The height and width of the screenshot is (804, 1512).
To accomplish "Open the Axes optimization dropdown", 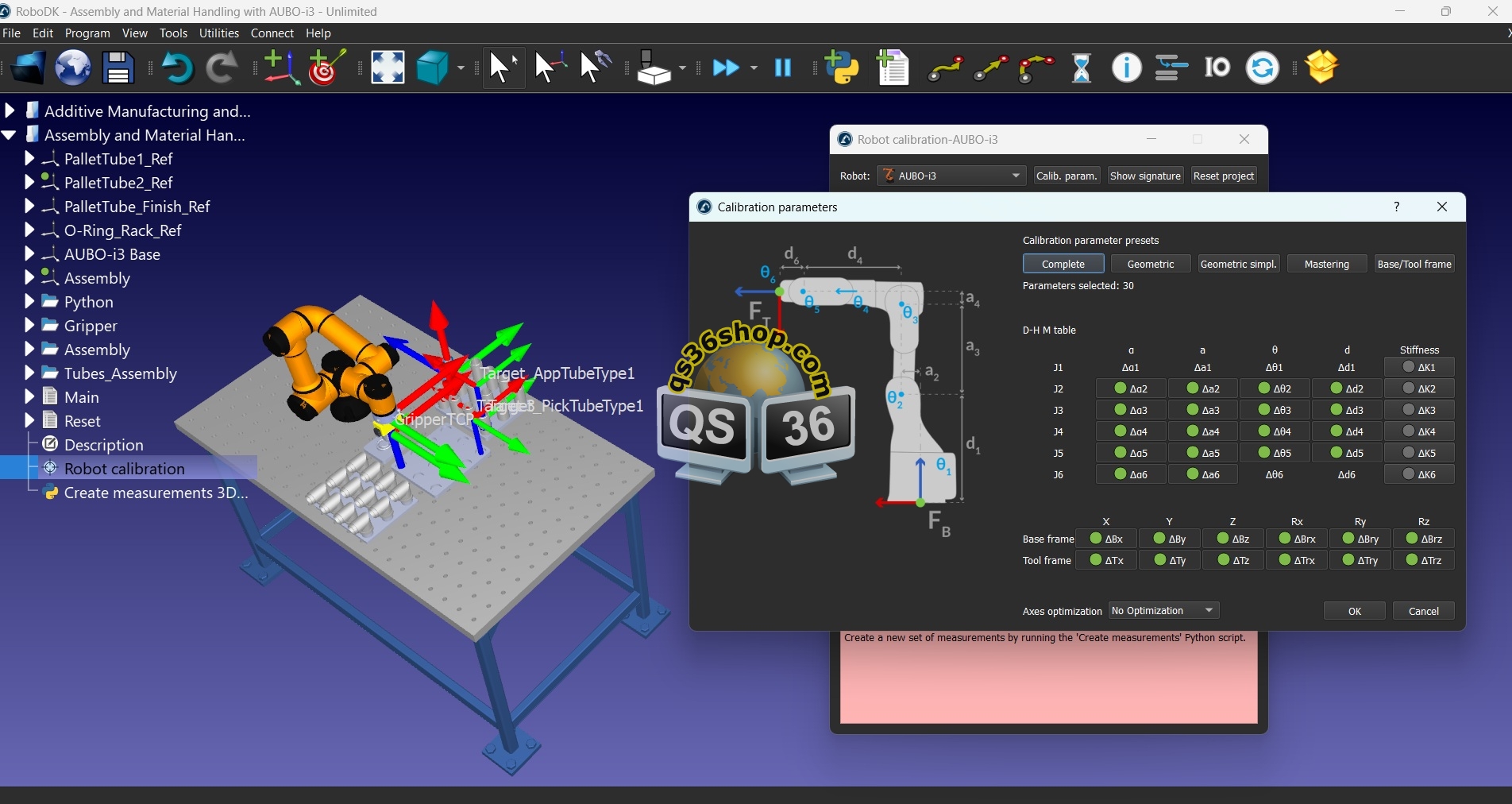I will tap(1163, 610).
